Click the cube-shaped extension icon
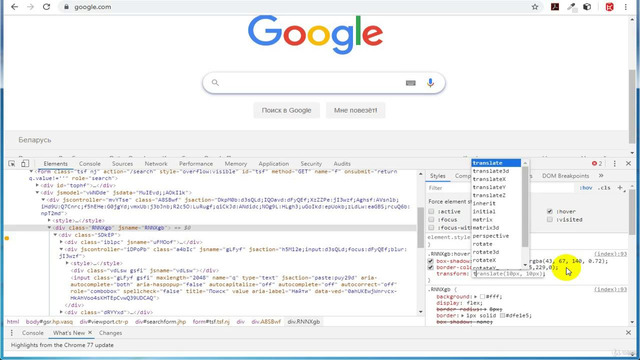Viewport: 640px width, 360px height. pyautogui.click(x=587, y=7)
